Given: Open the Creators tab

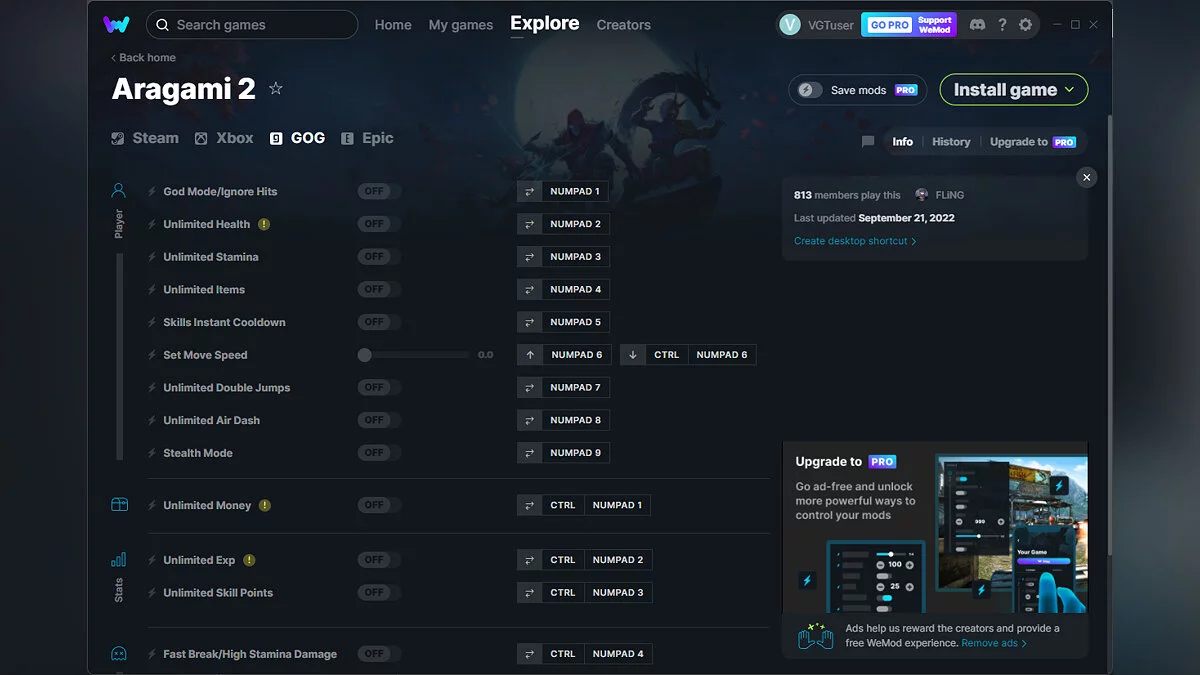Looking at the screenshot, I should 623,25.
